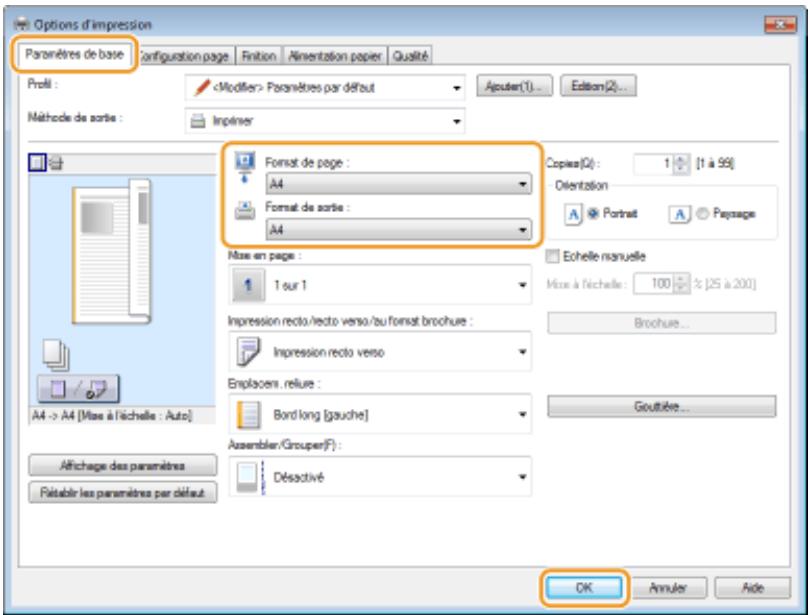Open the Finition tab
Viewport: 810px width, 615px height.
tap(259, 56)
